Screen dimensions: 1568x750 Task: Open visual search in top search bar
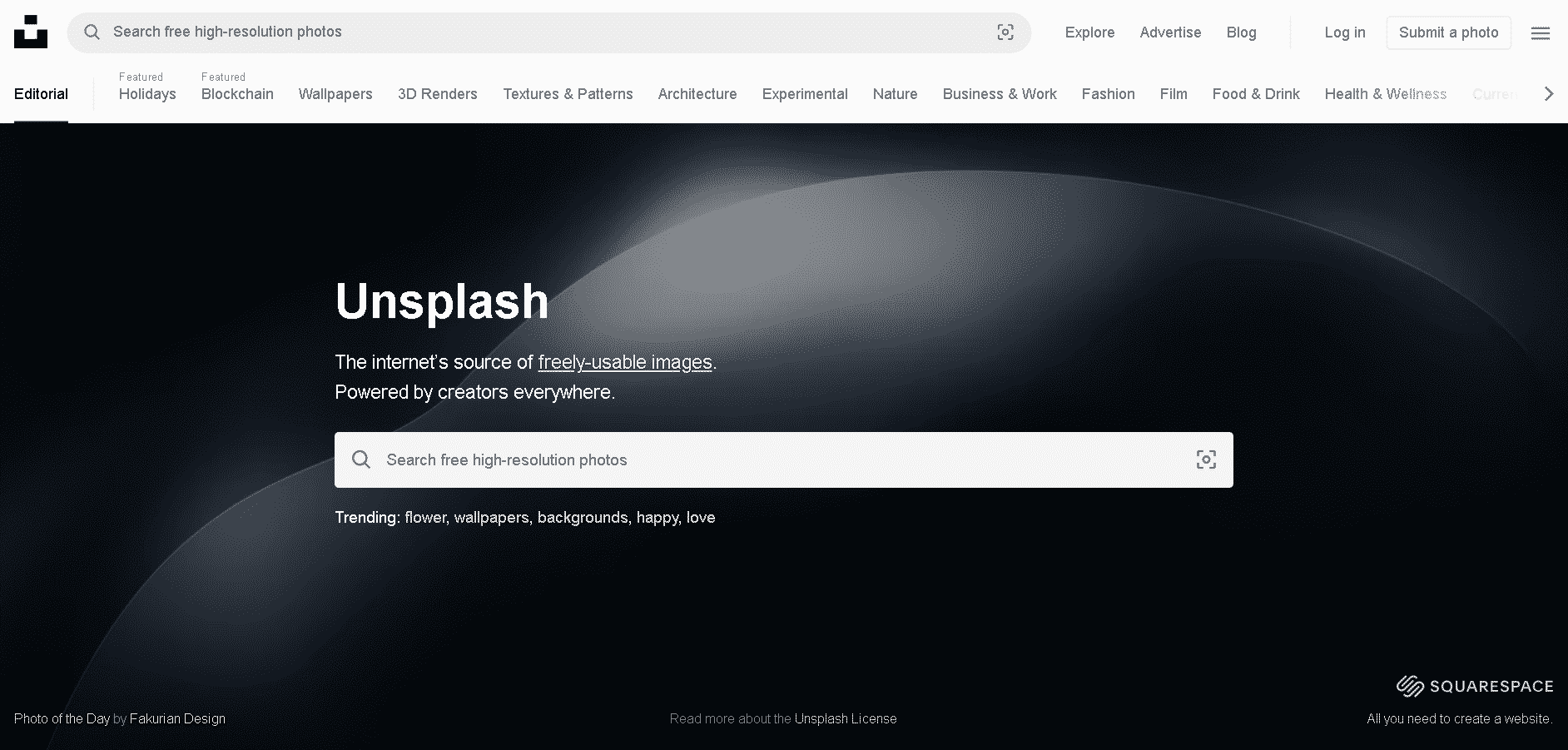pos(1005,32)
